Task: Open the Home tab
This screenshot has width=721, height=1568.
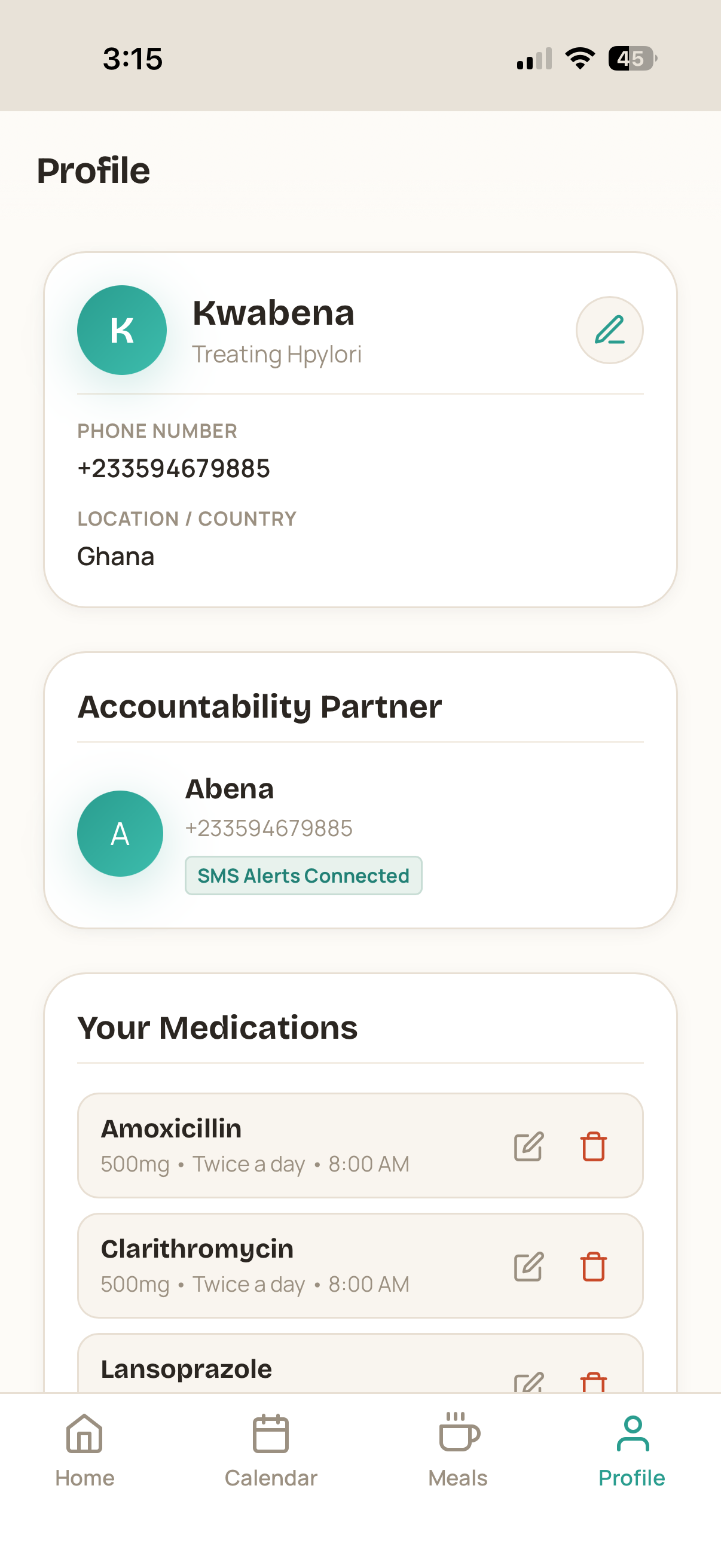Action: [x=84, y=1451]
